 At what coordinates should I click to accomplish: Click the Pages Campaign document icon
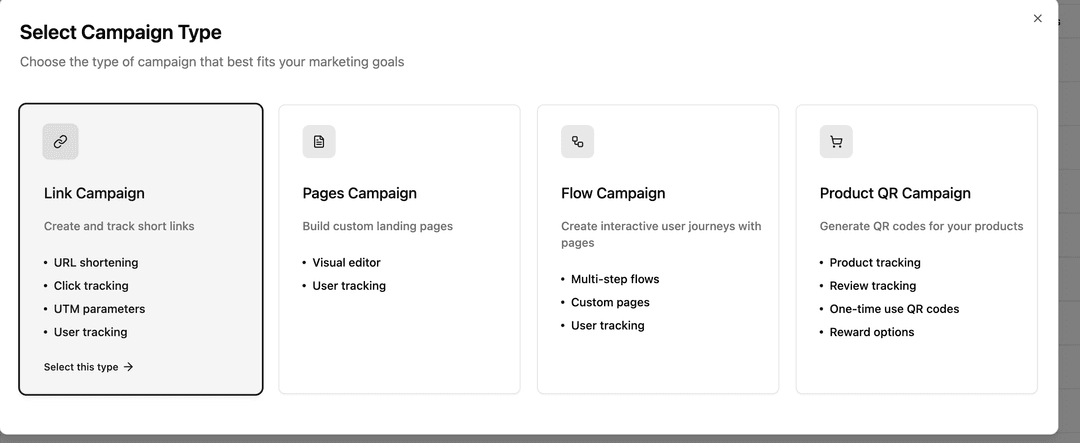[x=319, y=142]
